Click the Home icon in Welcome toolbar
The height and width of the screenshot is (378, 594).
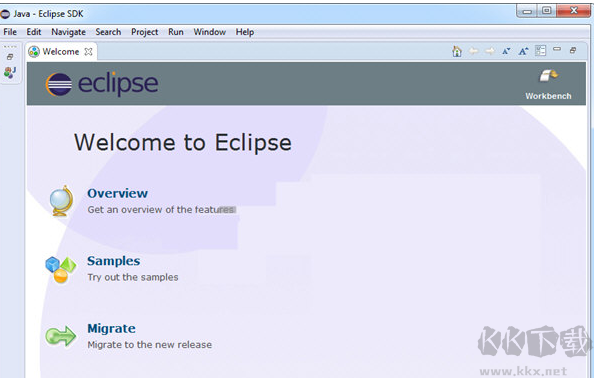click(457, 51)
